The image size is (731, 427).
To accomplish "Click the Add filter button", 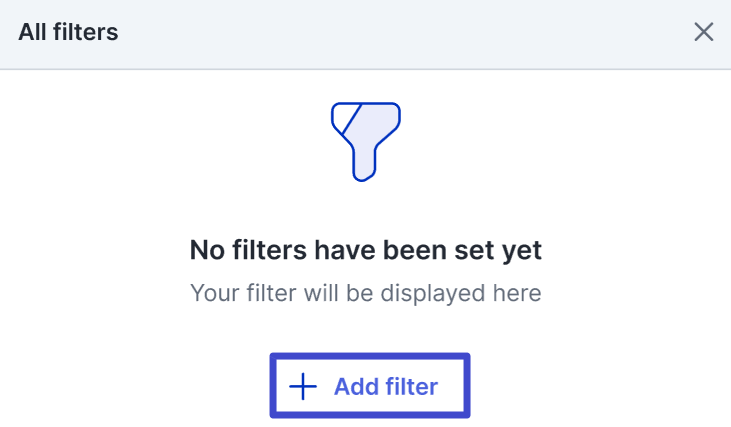I will (370, 386).
